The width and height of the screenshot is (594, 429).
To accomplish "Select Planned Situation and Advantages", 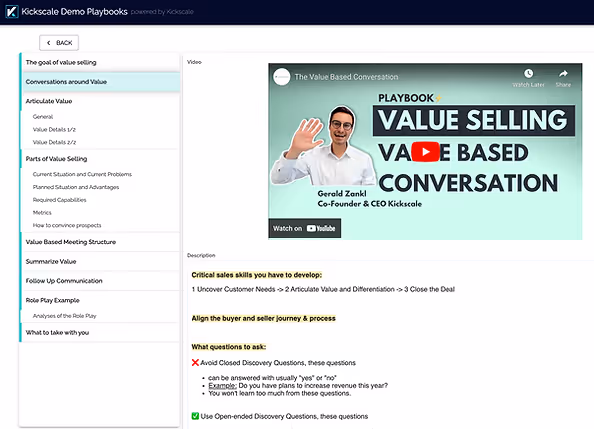I will point(76,187).
